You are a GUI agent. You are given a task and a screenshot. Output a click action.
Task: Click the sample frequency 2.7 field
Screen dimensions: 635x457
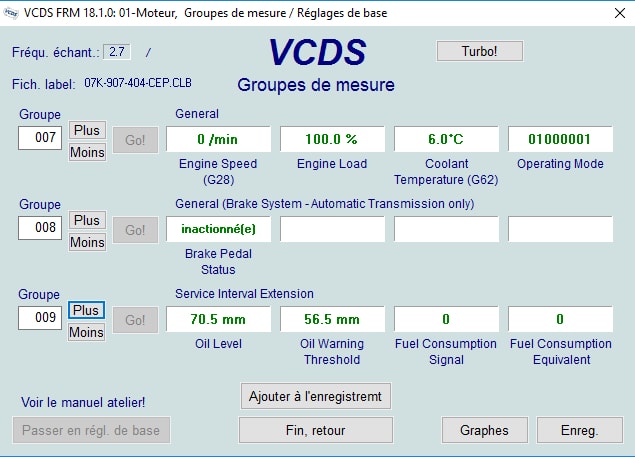[x=117, y=52]
